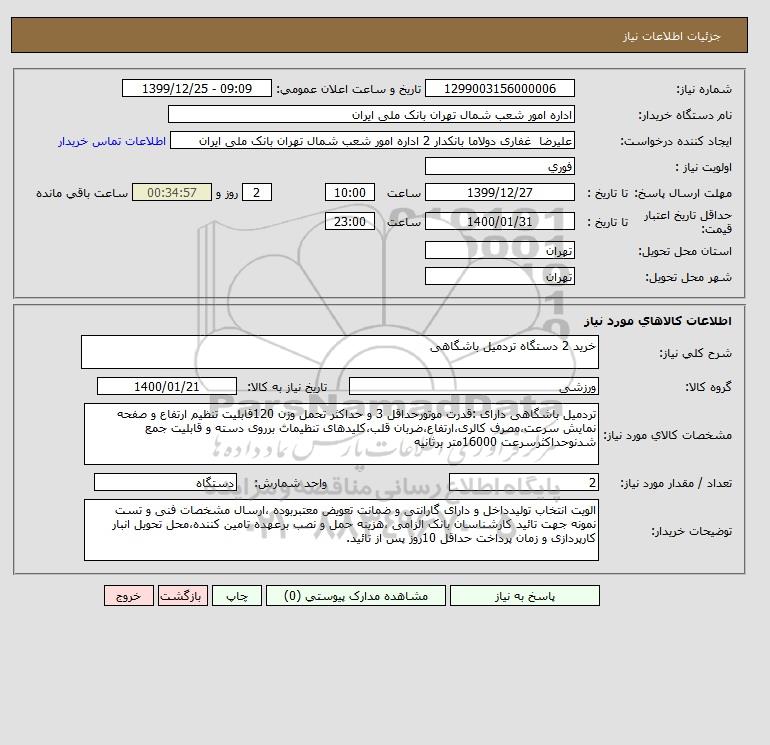Click the label توضیحات خریدار

coord(691,531)
